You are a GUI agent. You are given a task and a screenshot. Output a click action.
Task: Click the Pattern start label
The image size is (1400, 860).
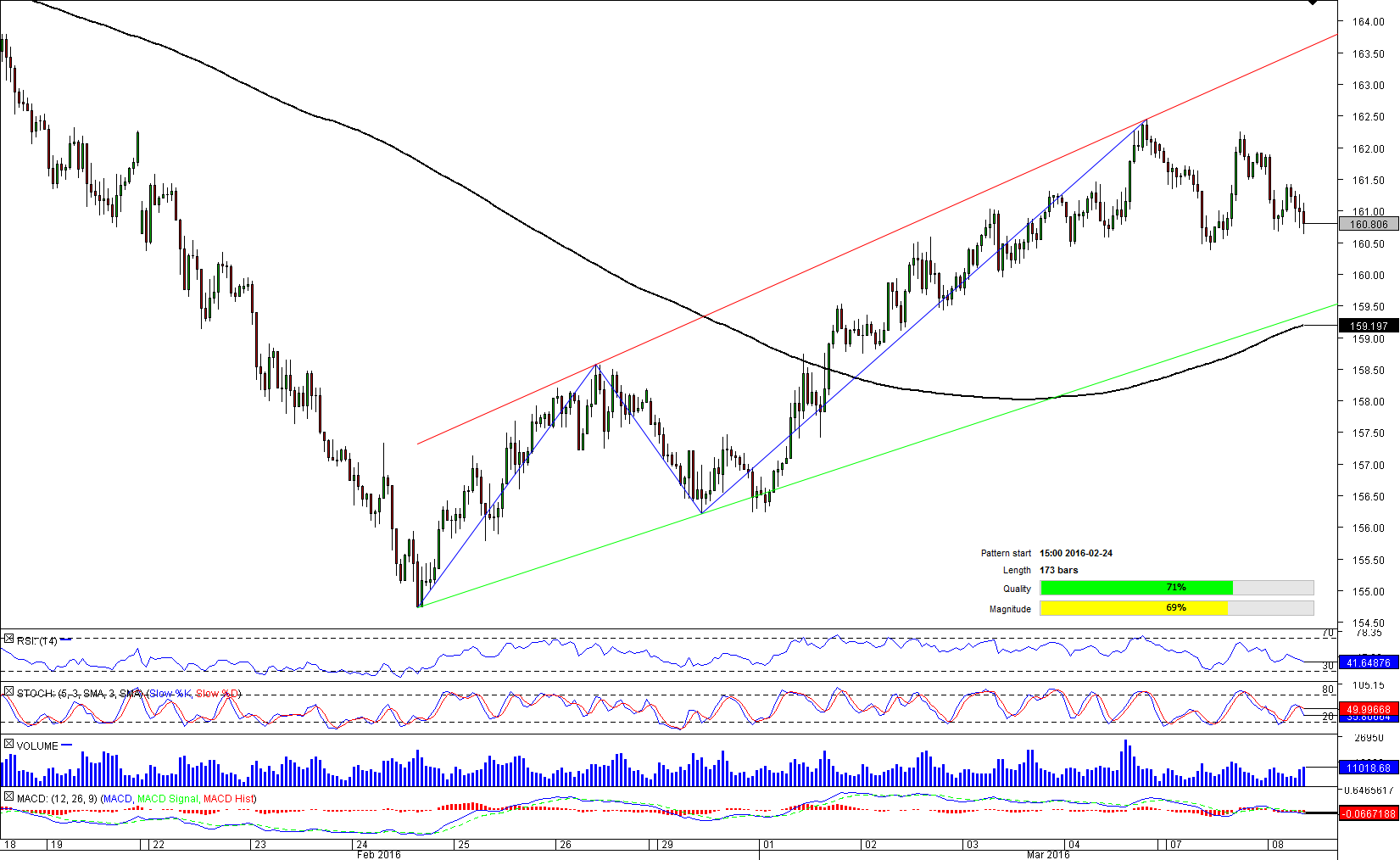tap(1006, 553)
